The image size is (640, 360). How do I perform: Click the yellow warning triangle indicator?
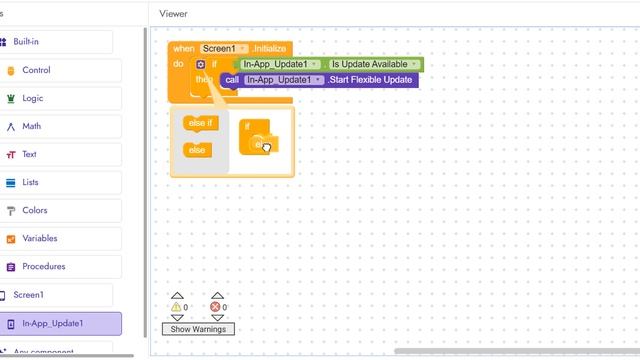[x=176, y=307]
